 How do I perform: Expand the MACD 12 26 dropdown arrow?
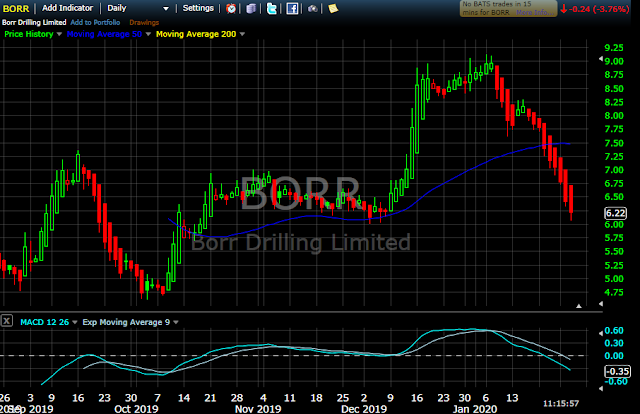75,323
